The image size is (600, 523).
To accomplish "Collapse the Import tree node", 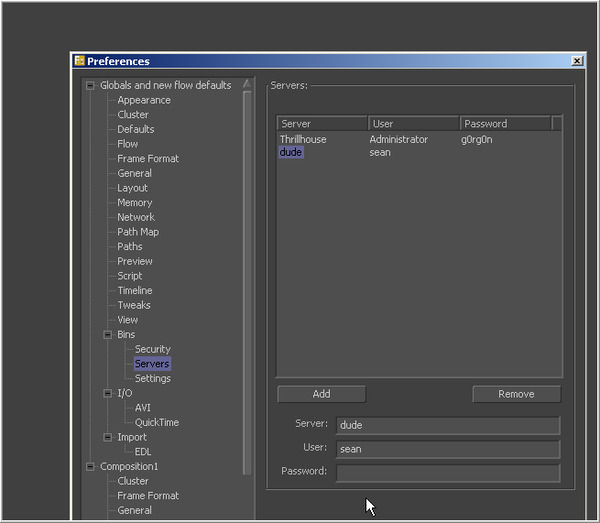I will pyautogui.click(x=108, y=437).
